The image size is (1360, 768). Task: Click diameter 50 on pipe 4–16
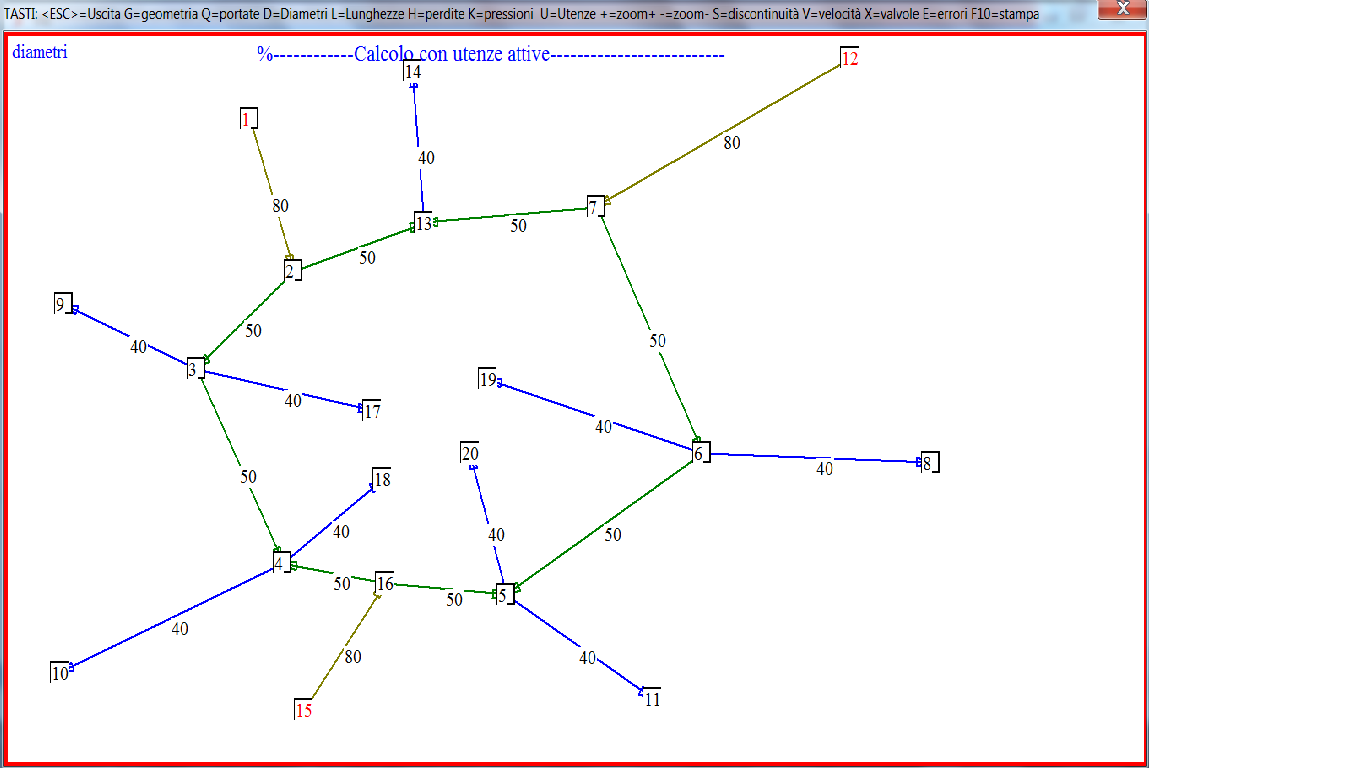(342, 583)
